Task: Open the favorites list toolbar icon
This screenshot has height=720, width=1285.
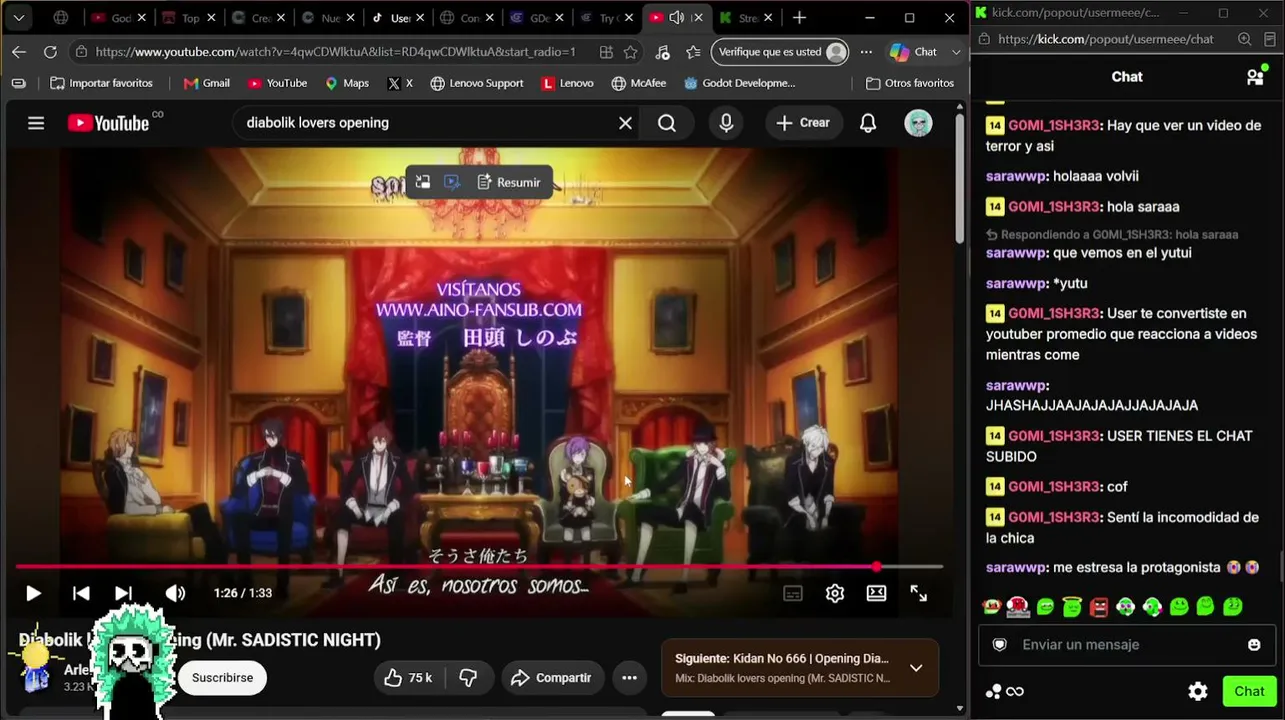Action: (693, 52)
